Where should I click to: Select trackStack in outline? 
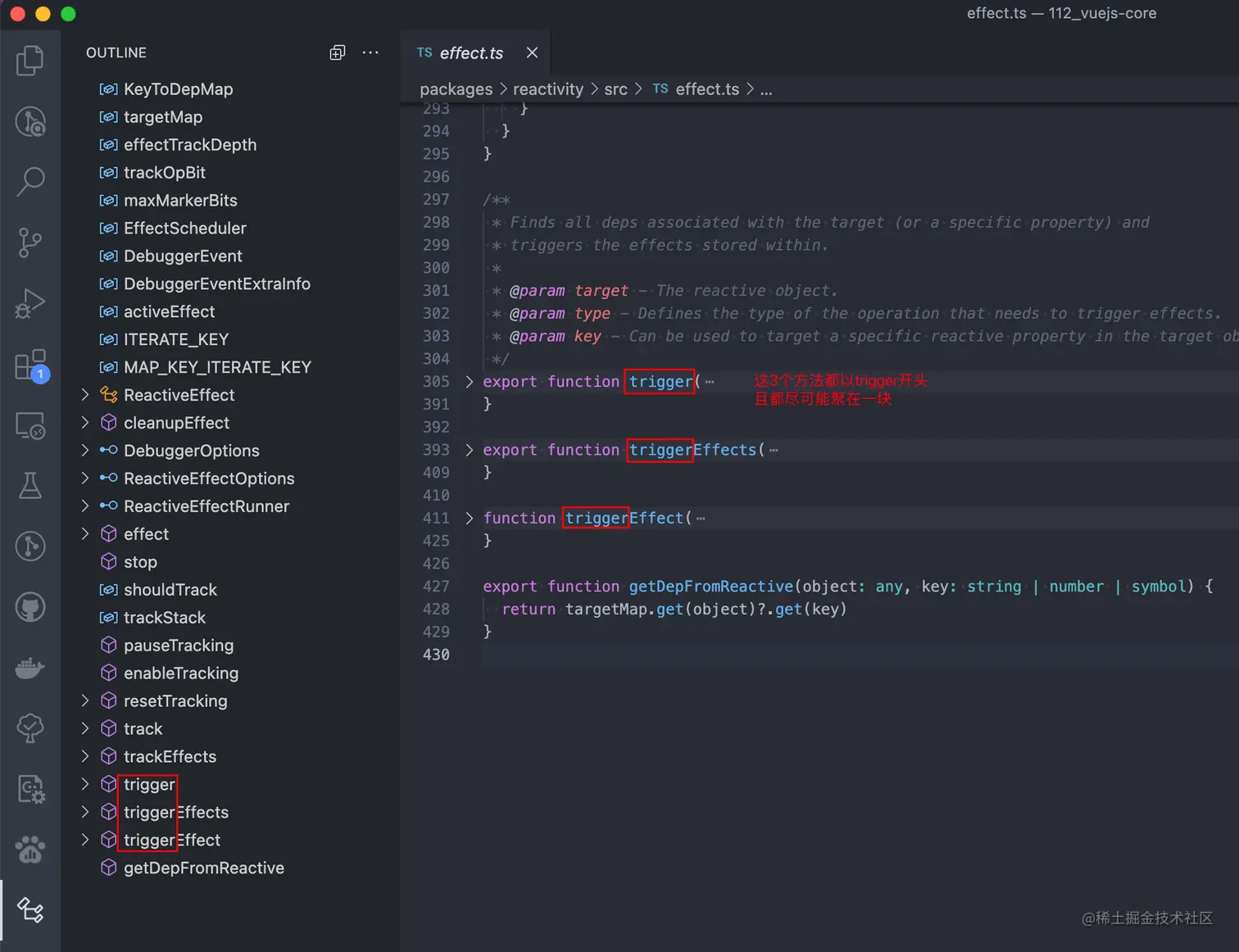tap(165, 618)
